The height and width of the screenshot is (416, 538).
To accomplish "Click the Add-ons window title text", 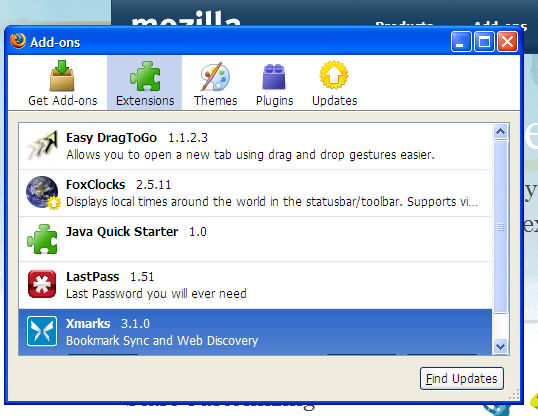I will [55, 43].
